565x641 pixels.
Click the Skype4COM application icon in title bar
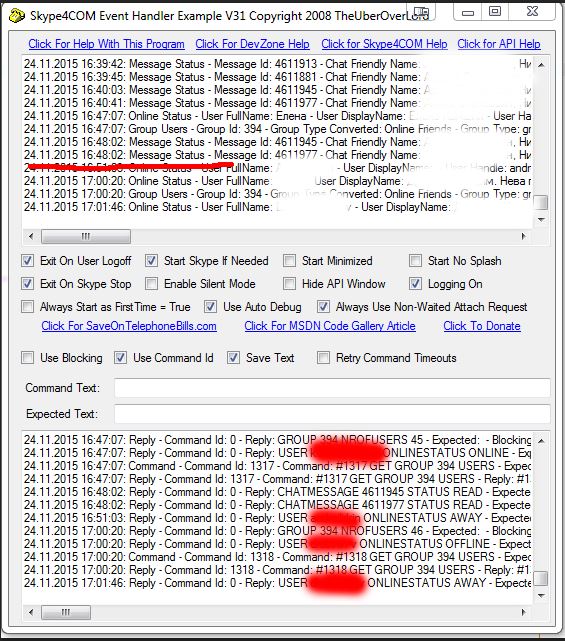17,16
